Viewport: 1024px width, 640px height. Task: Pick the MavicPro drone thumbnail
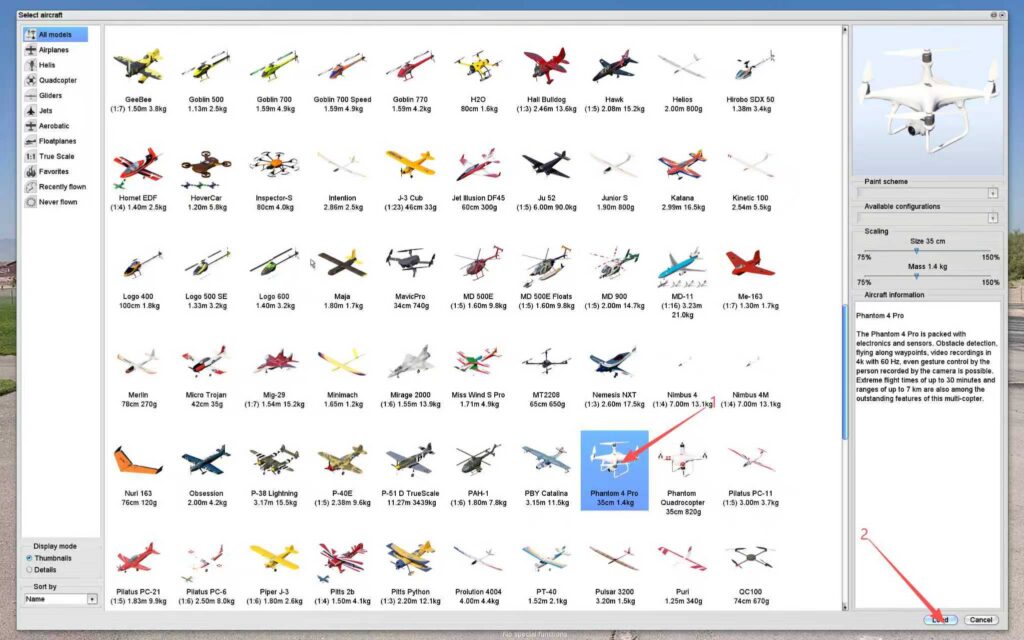tap(410, 264)
